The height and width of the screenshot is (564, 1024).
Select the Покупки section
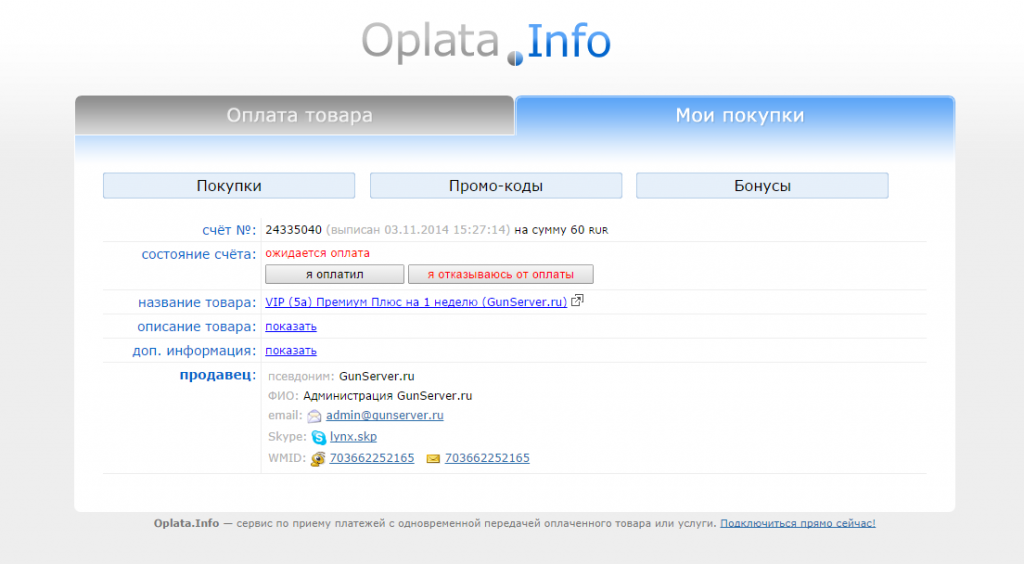point(229,186)
